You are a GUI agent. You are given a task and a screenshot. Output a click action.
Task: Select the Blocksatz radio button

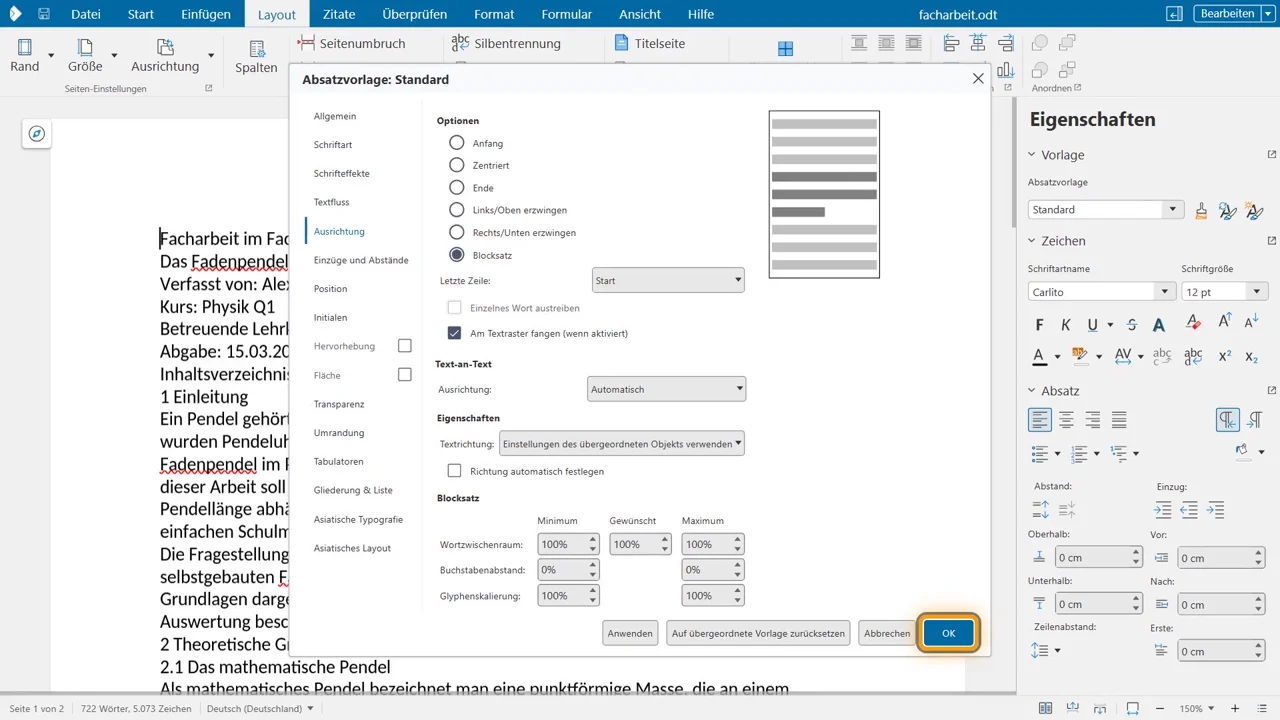[457, 255]
